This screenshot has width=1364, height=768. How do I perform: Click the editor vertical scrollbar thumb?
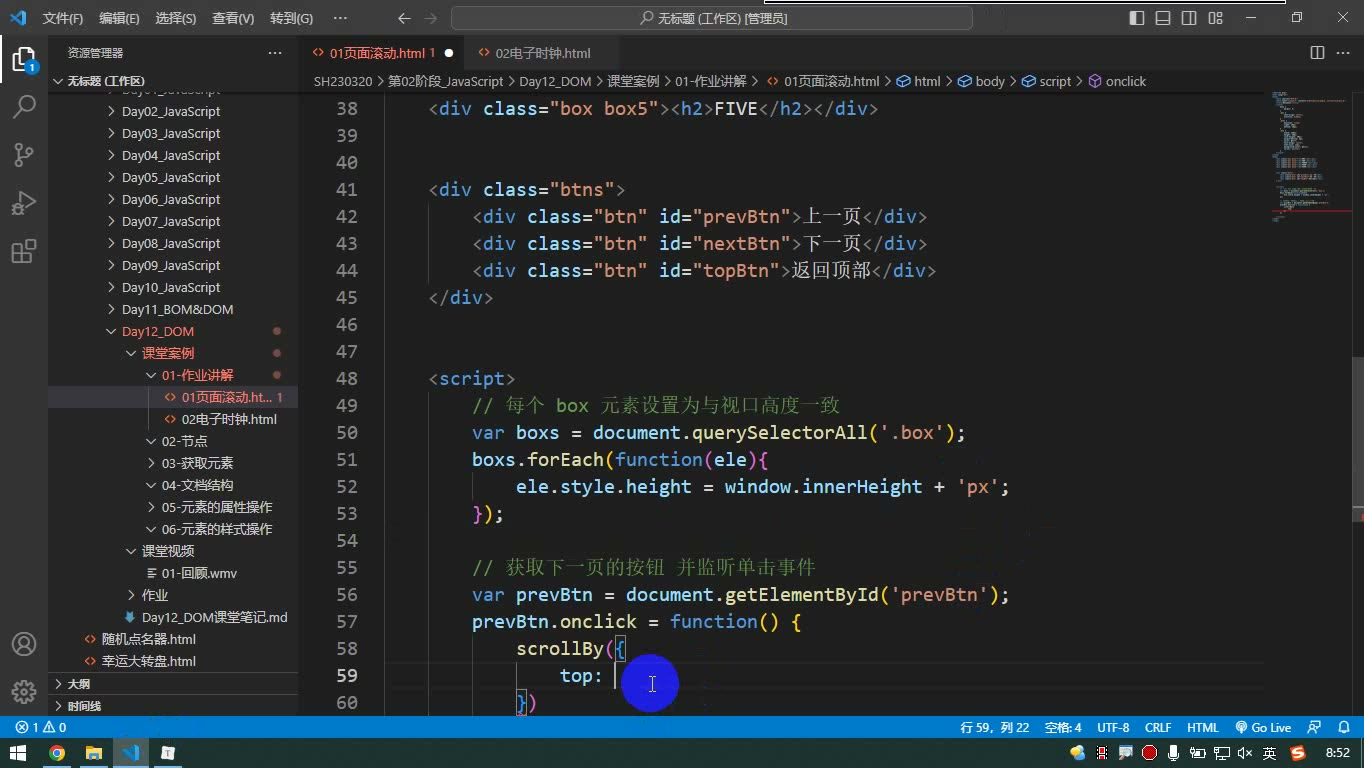coord(1357,440)
